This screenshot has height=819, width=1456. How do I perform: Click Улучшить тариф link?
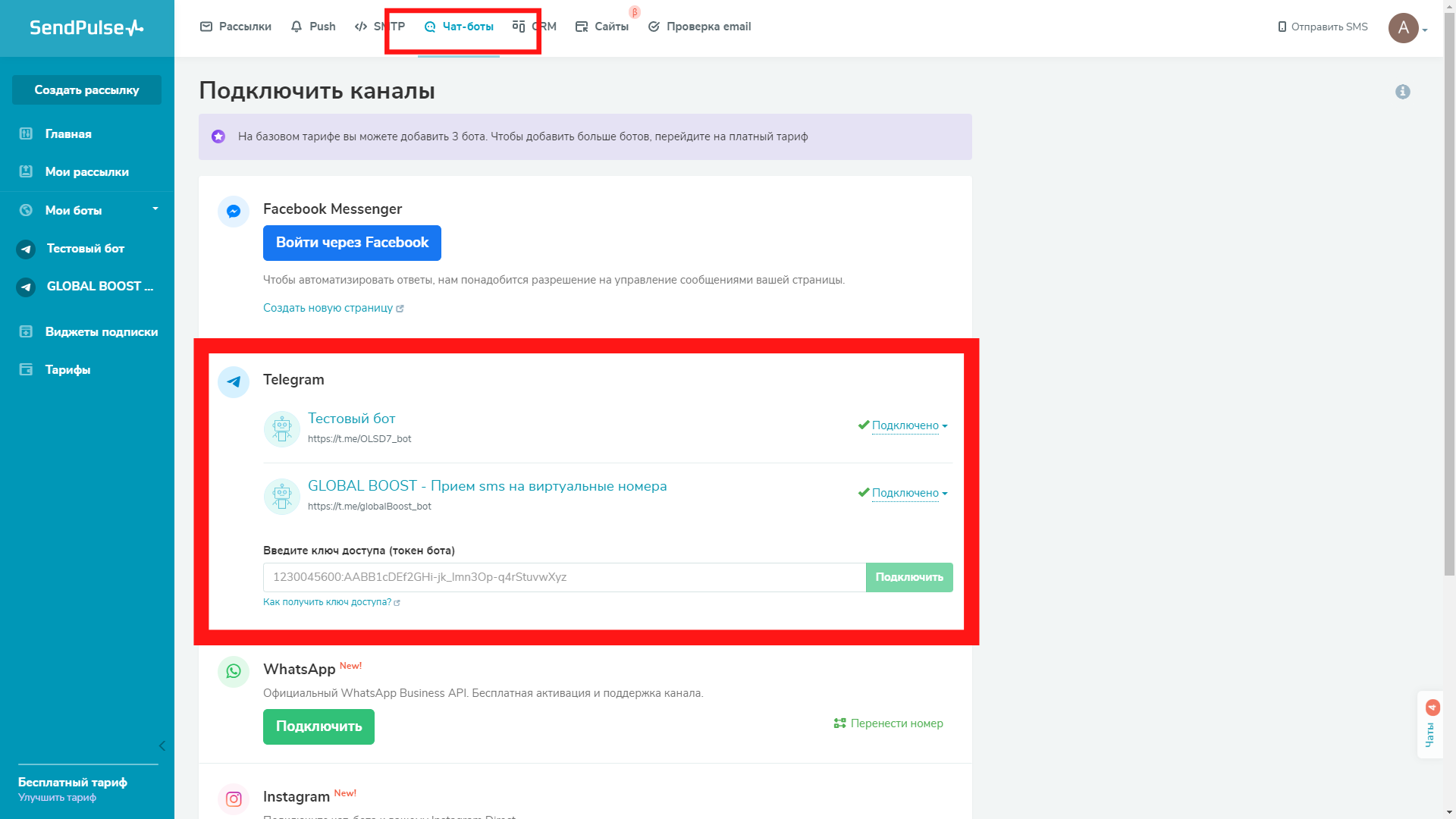57,798
